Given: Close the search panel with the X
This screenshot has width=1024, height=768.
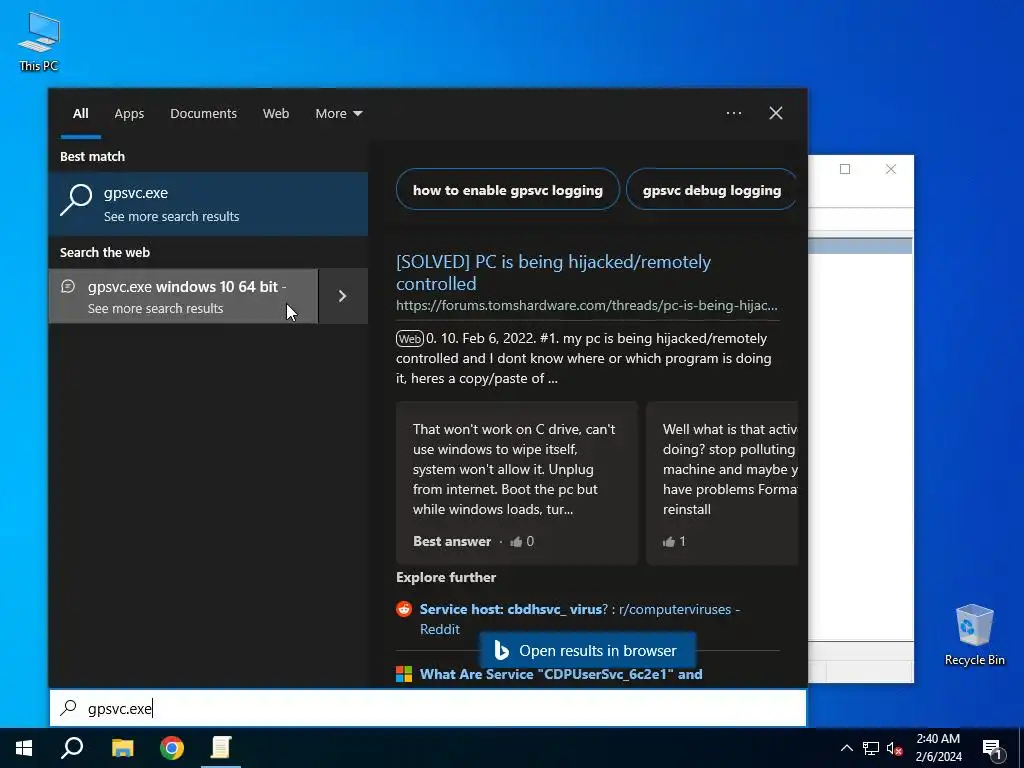Looking at the screenshot, I should pyautogui.click(x=776, y=113).
